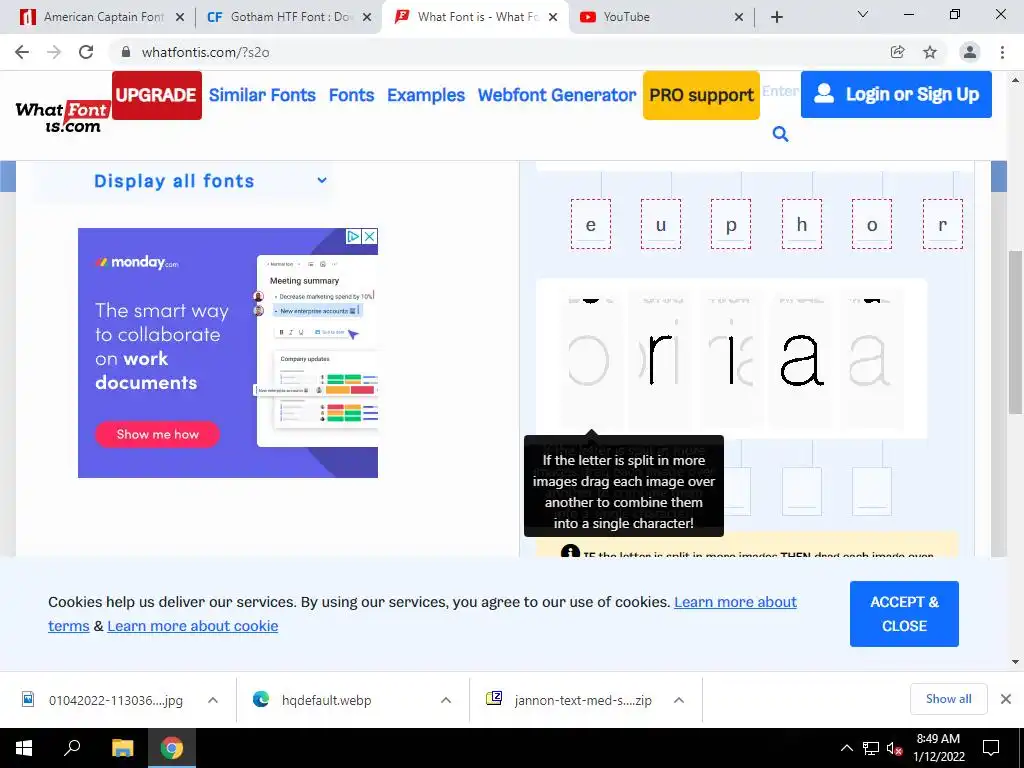The width and height of the screenshot is (1024, 768).
Task: Open options for jannon-text-med zip download
Action: [679, 700]
